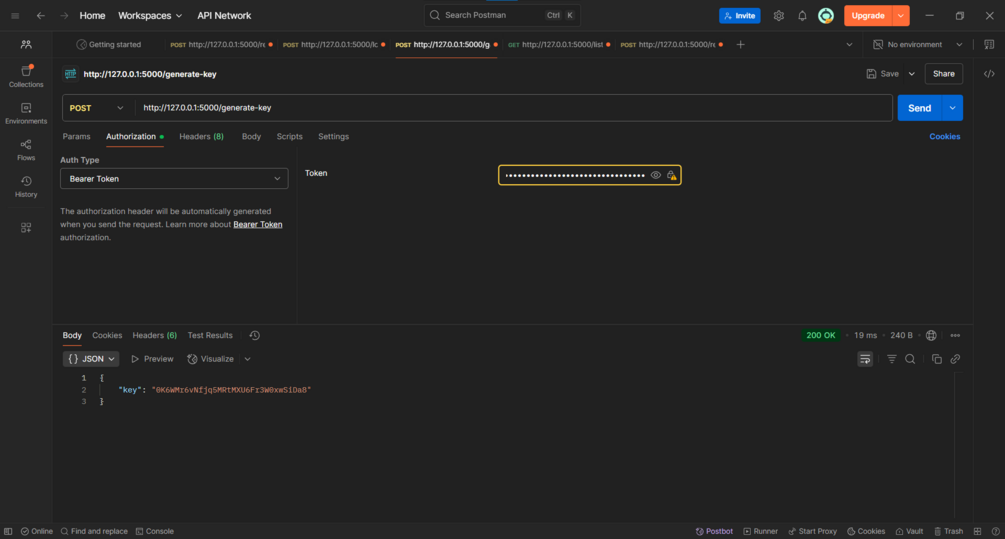Screen dimensions: 1005x539
Task: Open the user avatar menu
Action: coord(826,15)
